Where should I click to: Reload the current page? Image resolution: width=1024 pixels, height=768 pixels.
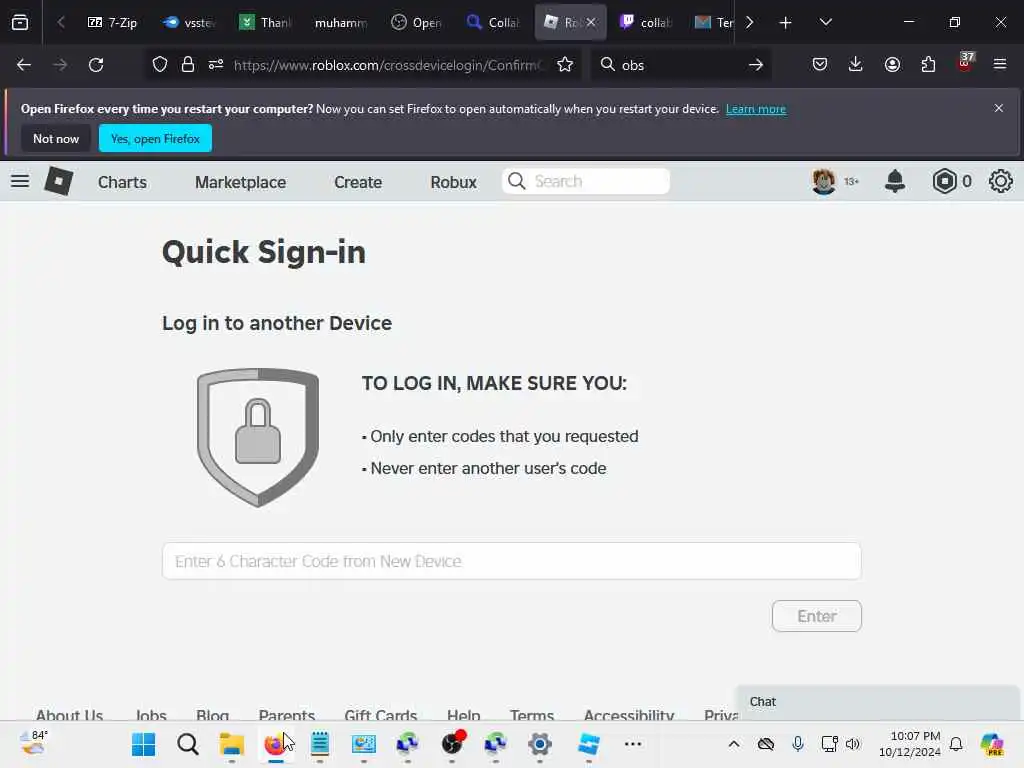(x=96, y=65)
